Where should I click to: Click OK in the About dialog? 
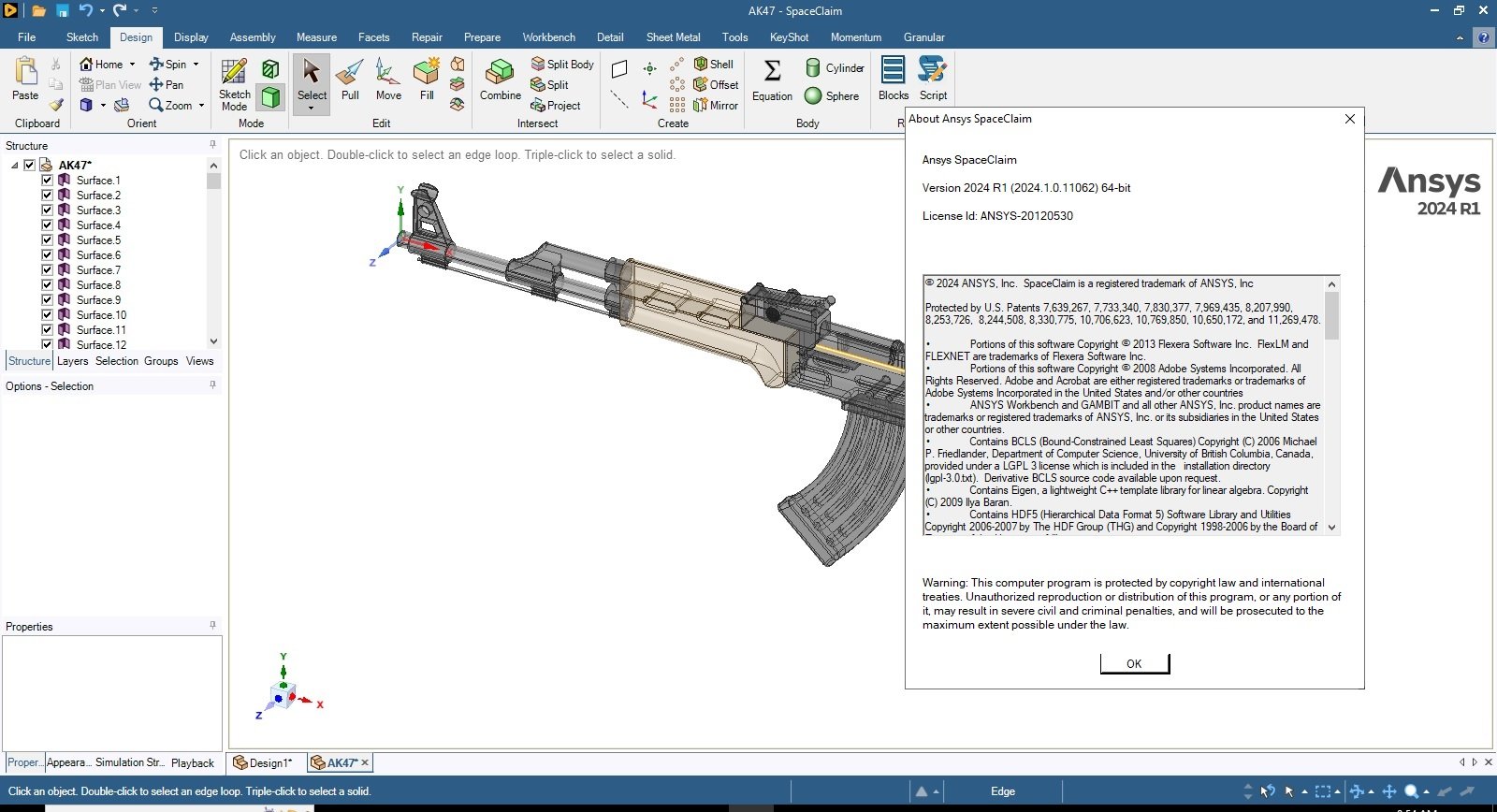pos(1134,663)
